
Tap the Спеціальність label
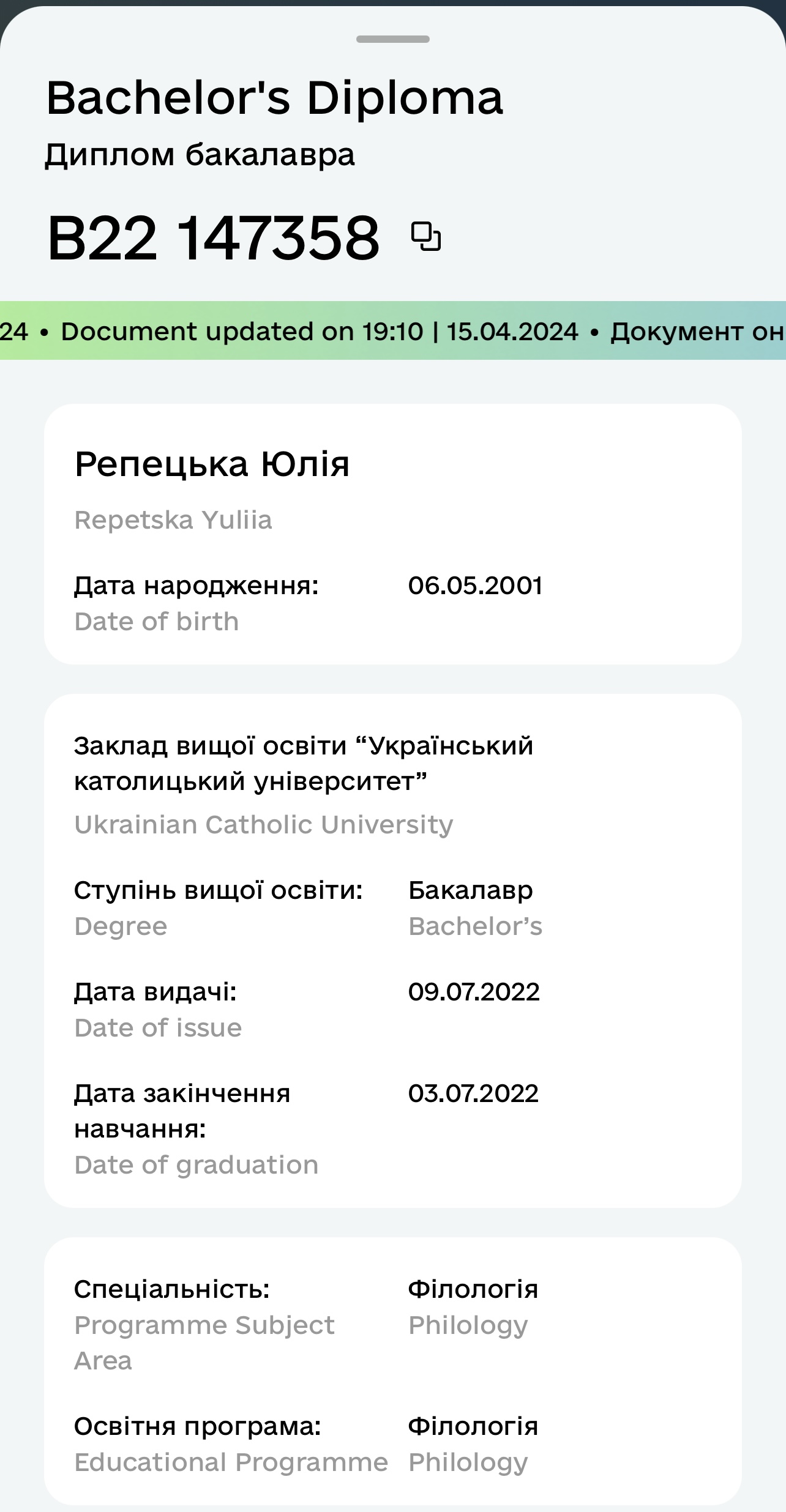172,1289
